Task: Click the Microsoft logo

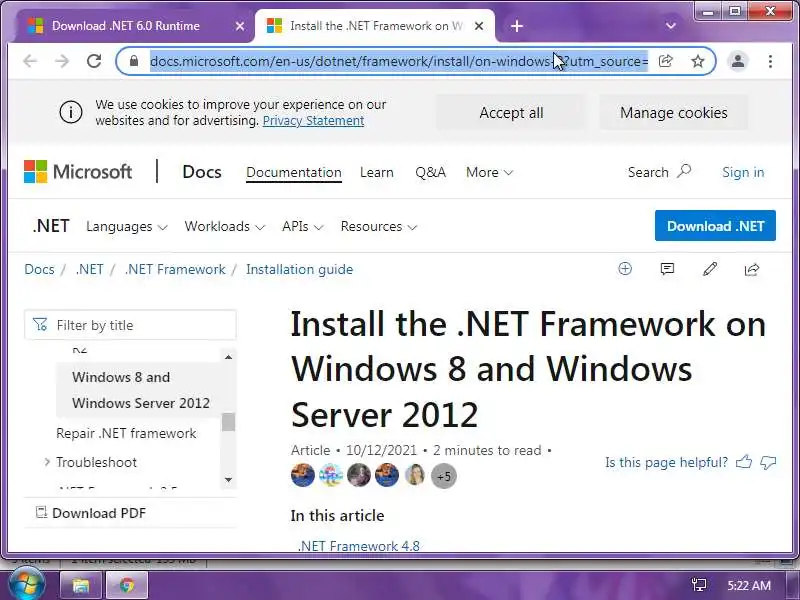Action: pyautogui.click(x=78, y=172)
